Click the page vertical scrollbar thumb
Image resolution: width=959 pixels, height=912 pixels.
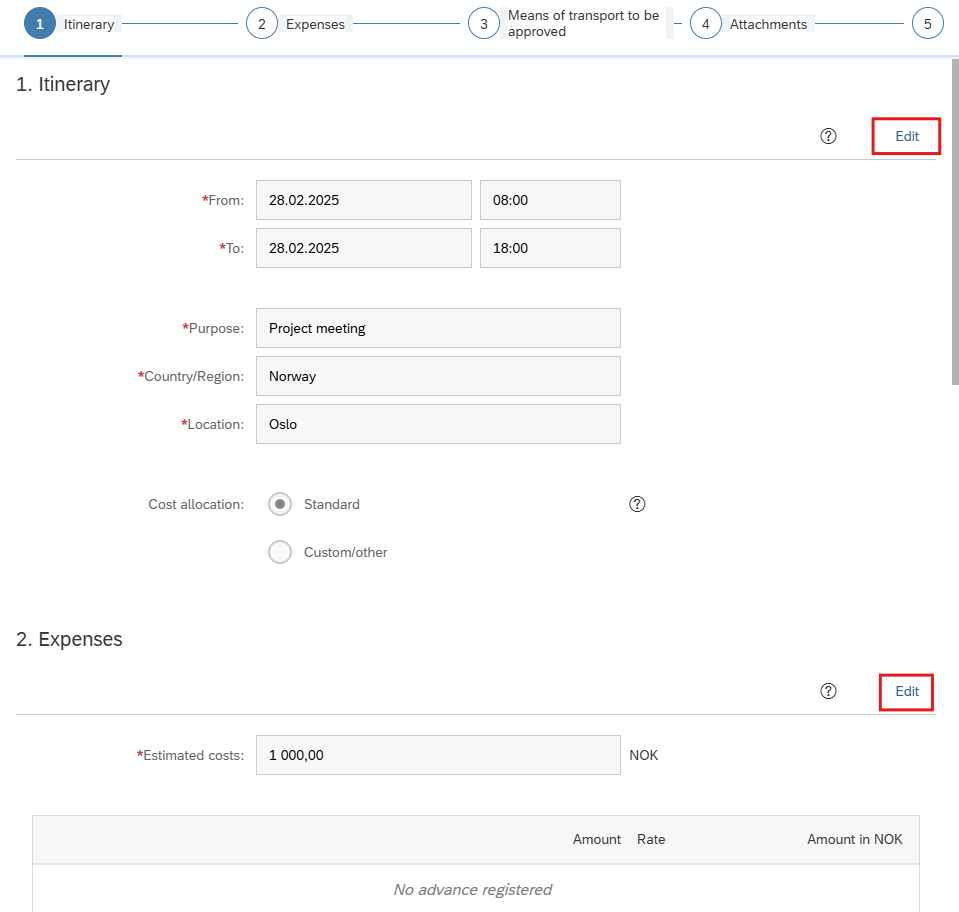(x=955, y=222)
